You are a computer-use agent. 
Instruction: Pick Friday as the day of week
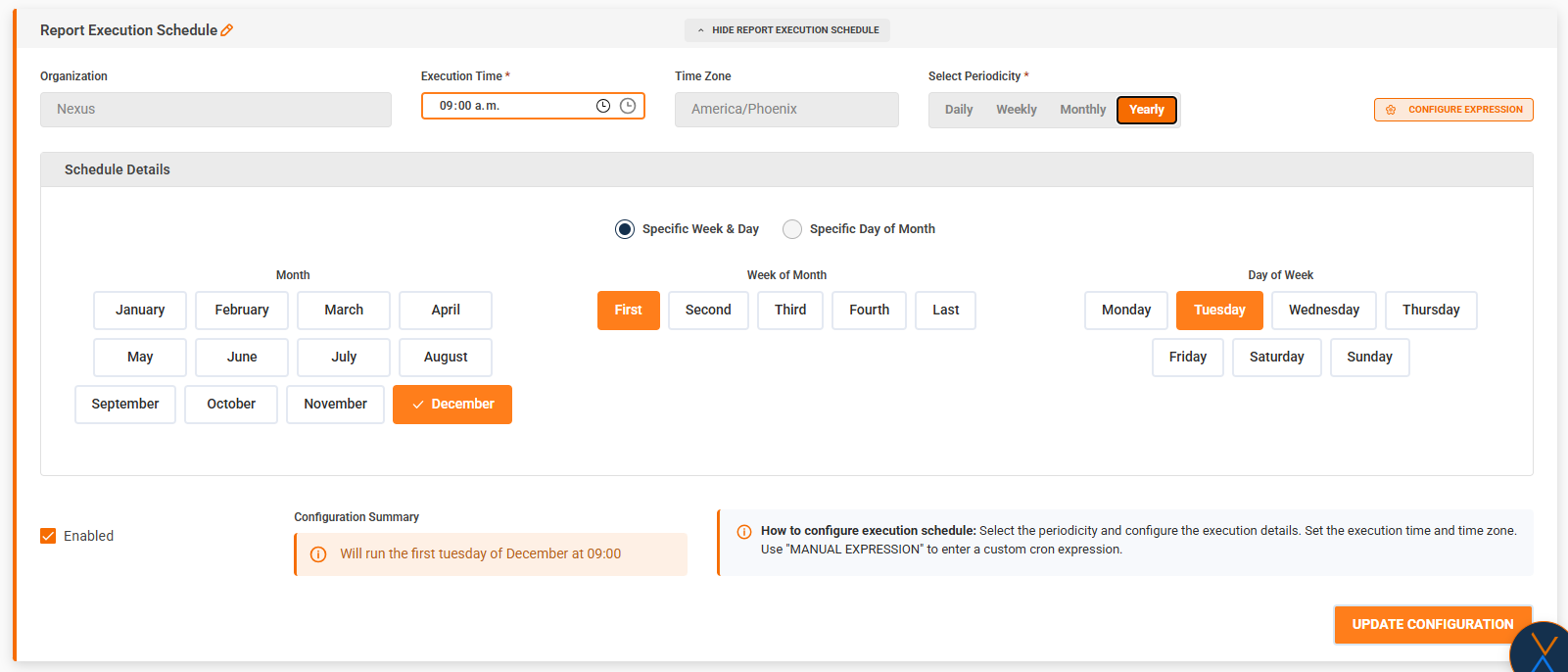click(1187, 358)
